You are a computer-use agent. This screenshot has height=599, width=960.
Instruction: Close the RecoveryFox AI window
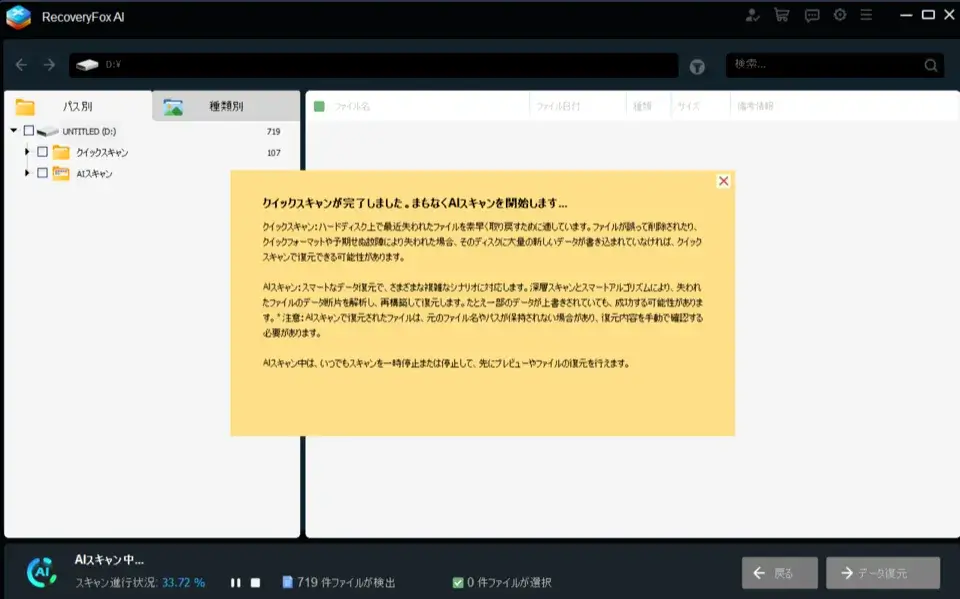[949, 15]
